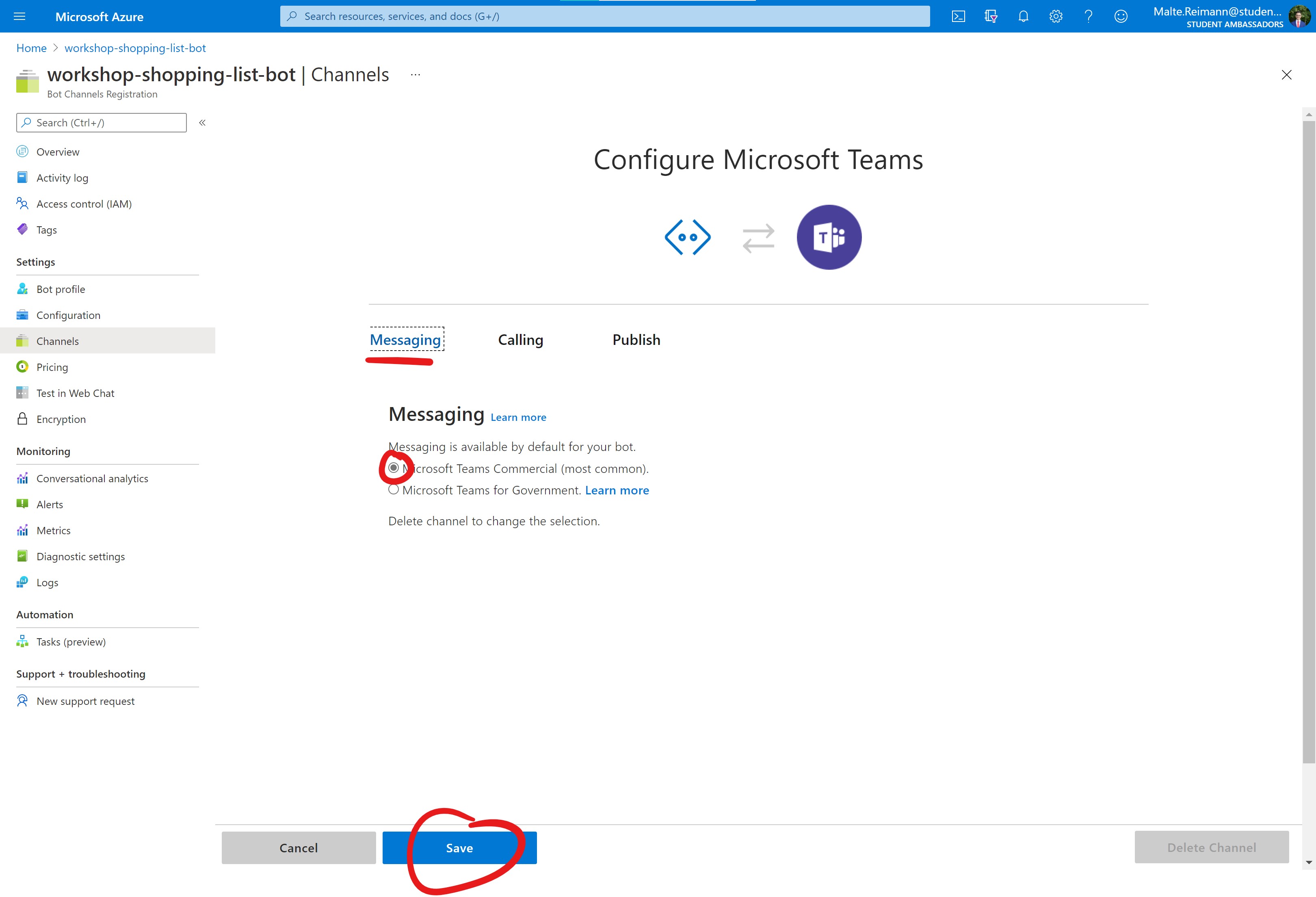Switch to the Publish tab
The image size is (1316, 897).
click(636, 340)
